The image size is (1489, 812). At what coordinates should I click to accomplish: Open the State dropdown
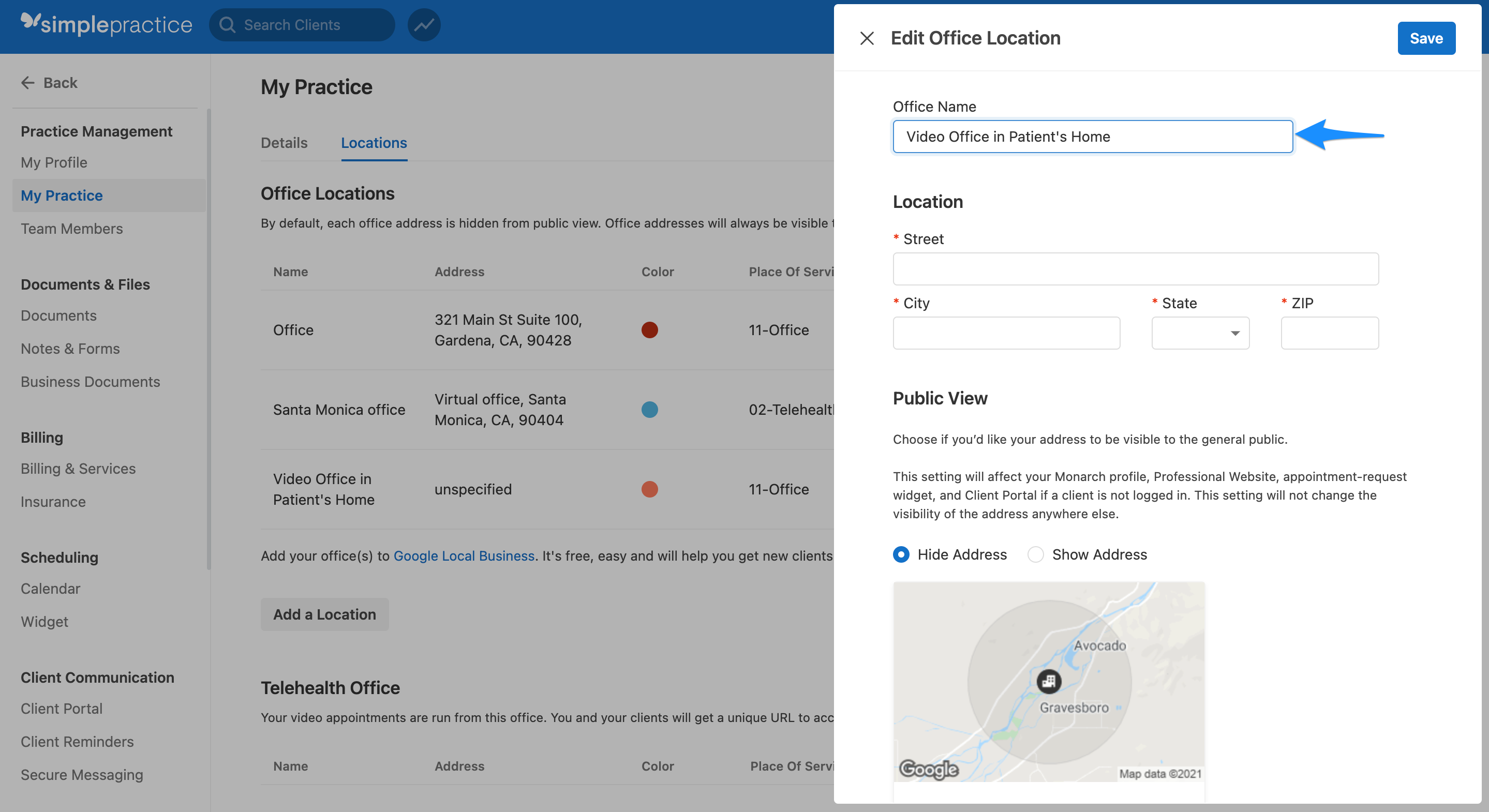click(x=1200, y=333)
